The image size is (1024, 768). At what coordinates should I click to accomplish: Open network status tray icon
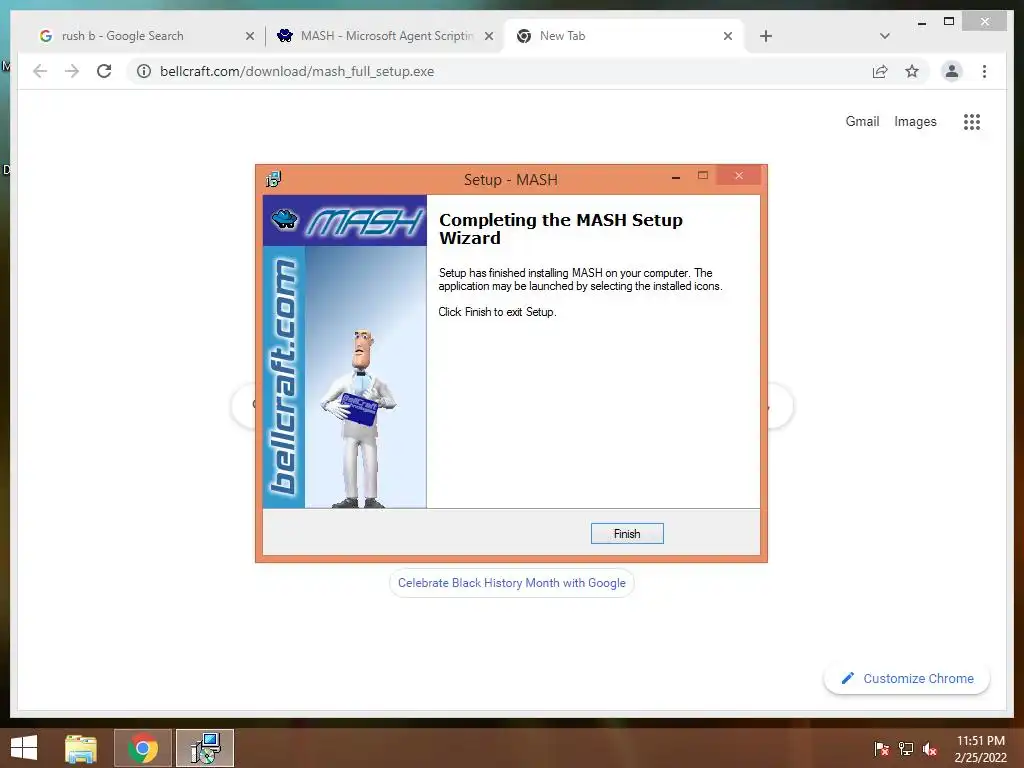point(906,749)
